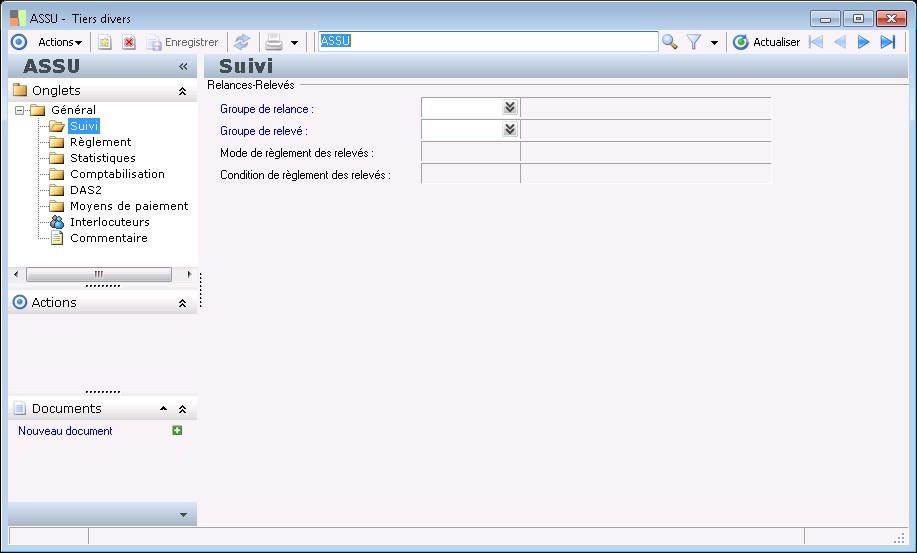Viewport: 917px width, 553px height.
Task: Click the printer icon
Action: tap(274, 42)
